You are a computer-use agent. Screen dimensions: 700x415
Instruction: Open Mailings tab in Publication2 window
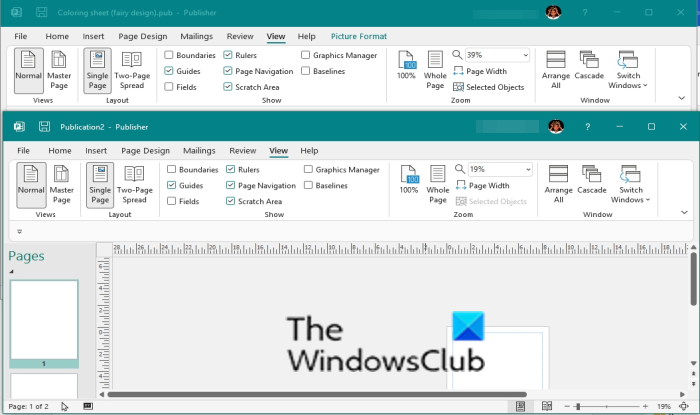[x=199, y=151]
